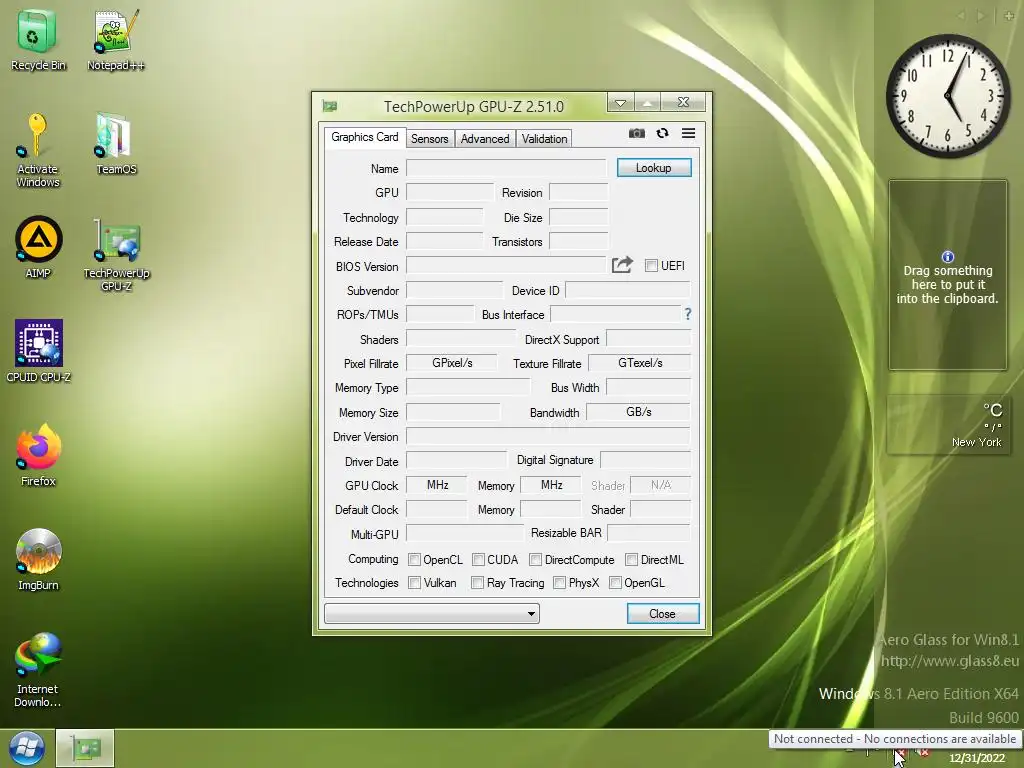Image resolution: width=1024 pixels, height=768 pixels.
Task: Click the Memory Type field
Action: pos(468,387)
